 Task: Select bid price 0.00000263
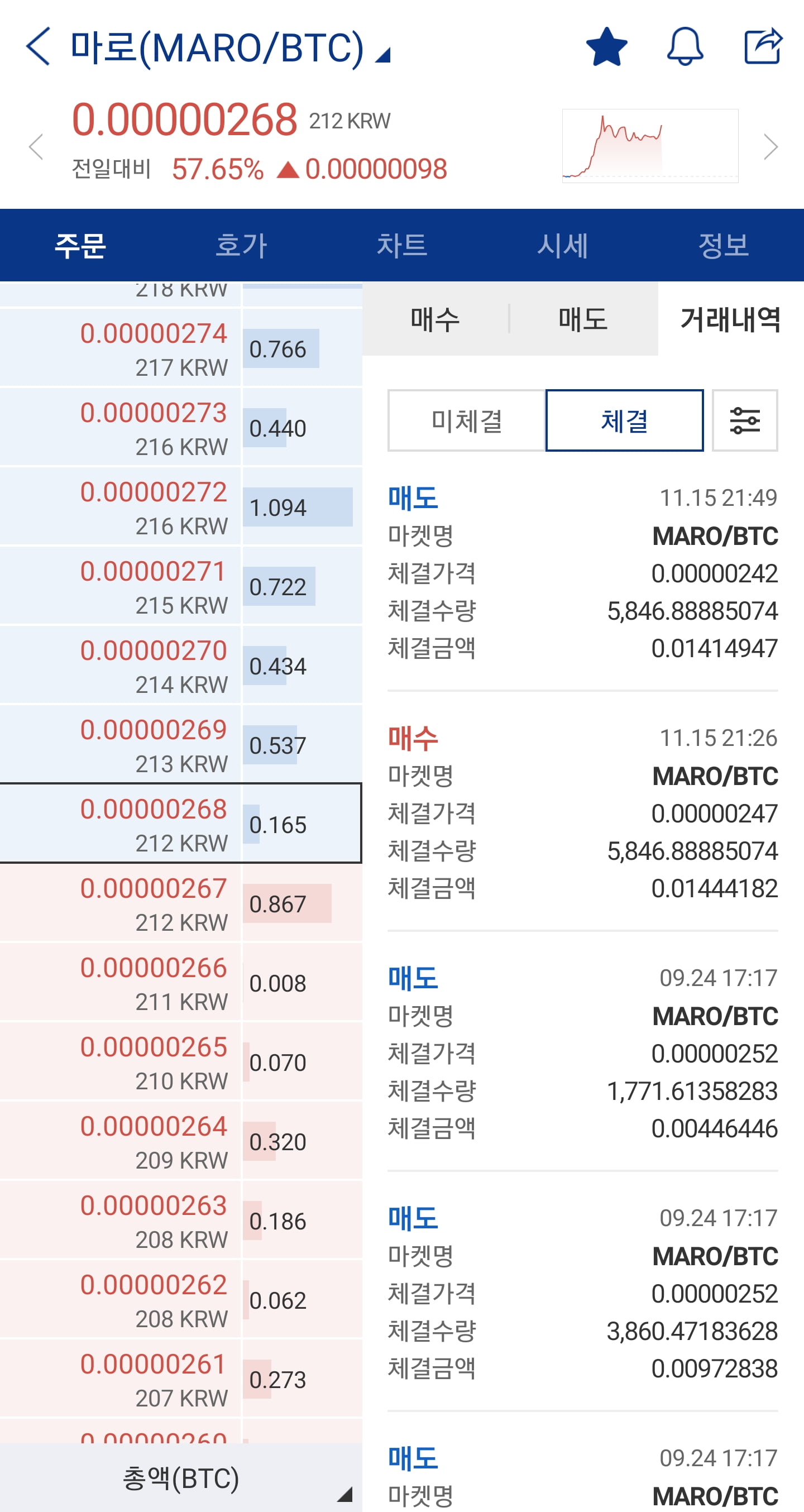(120, 1219)
